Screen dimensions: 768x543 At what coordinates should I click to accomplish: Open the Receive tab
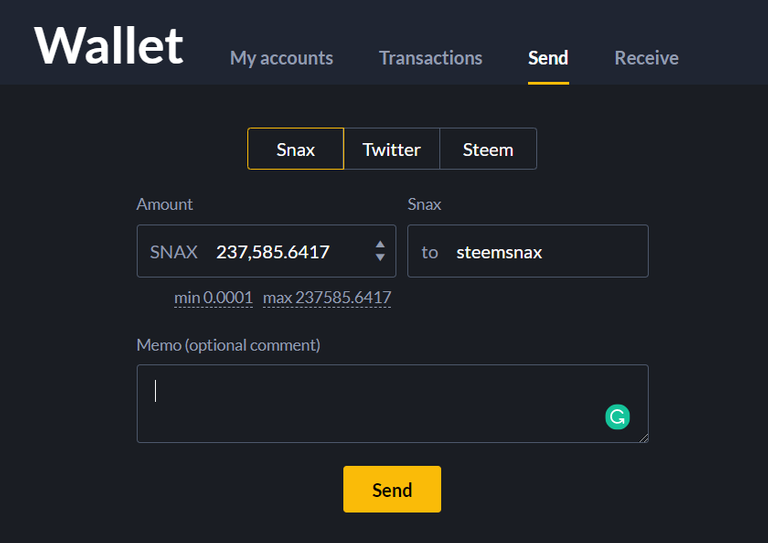[647, 58]
